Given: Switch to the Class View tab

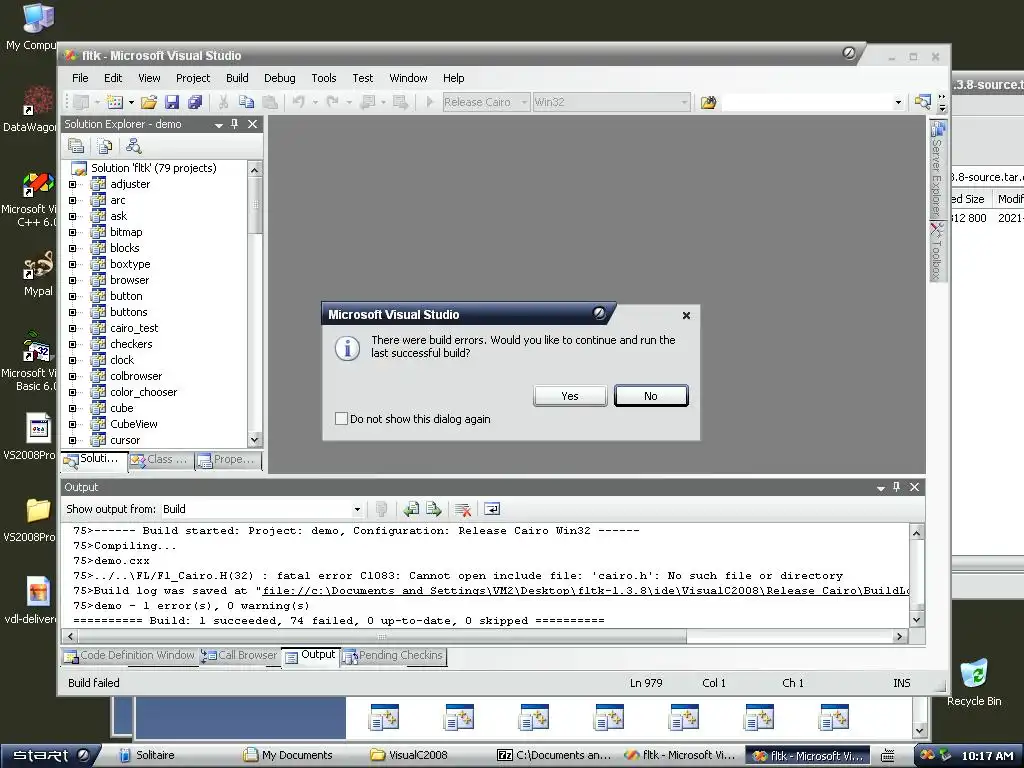Looking at the screenshot, I should pos(161,460).
